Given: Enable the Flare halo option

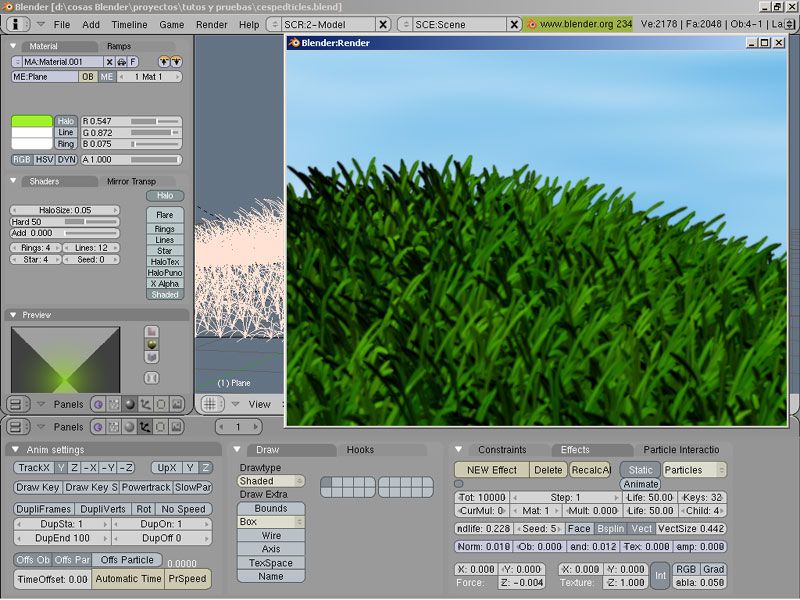Looking at the screenshot, I should tap(165, 215).
